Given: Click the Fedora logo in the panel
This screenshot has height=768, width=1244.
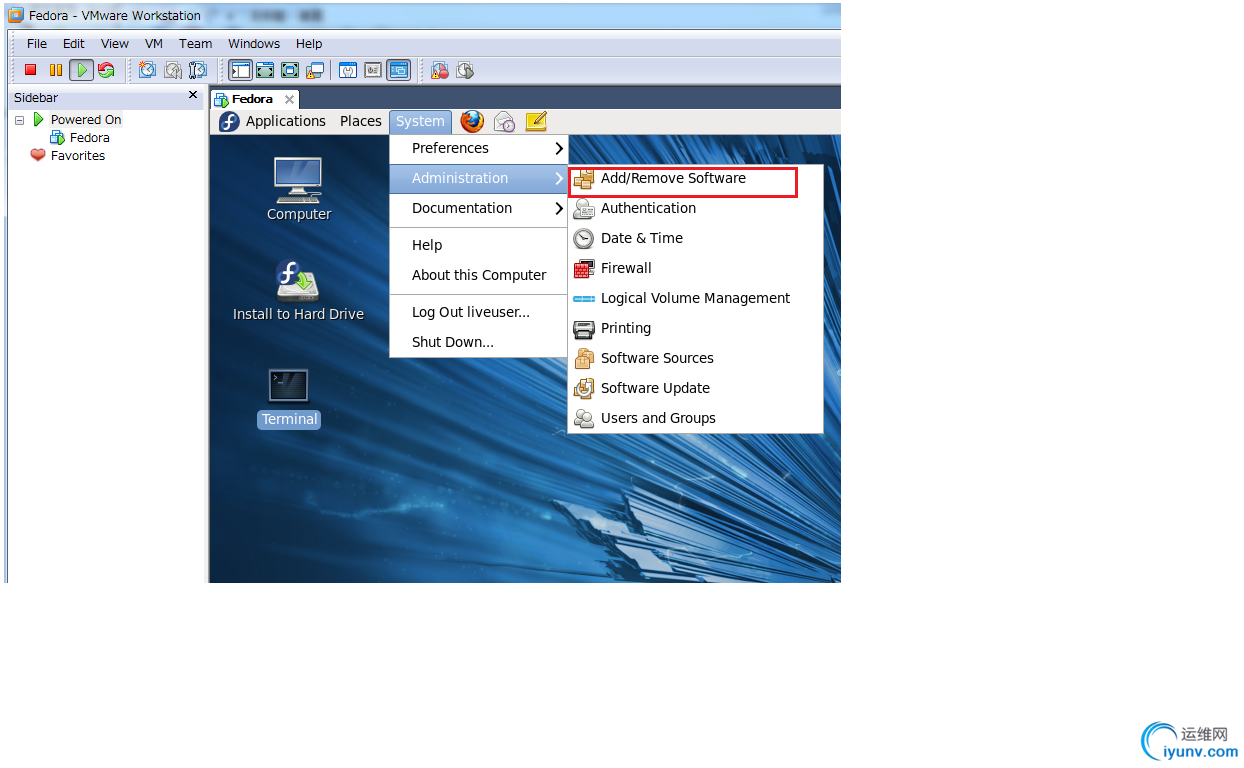Looking at the screenshot, I should point(229,121).
